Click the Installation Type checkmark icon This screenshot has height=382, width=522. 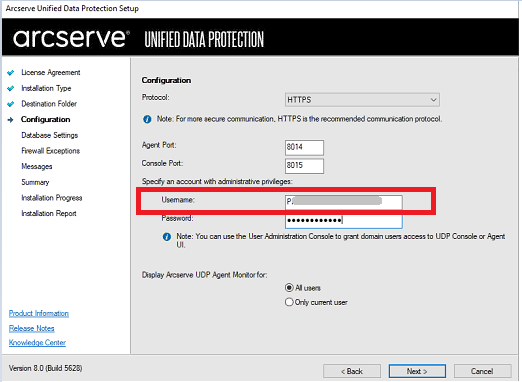click(11, 88)
